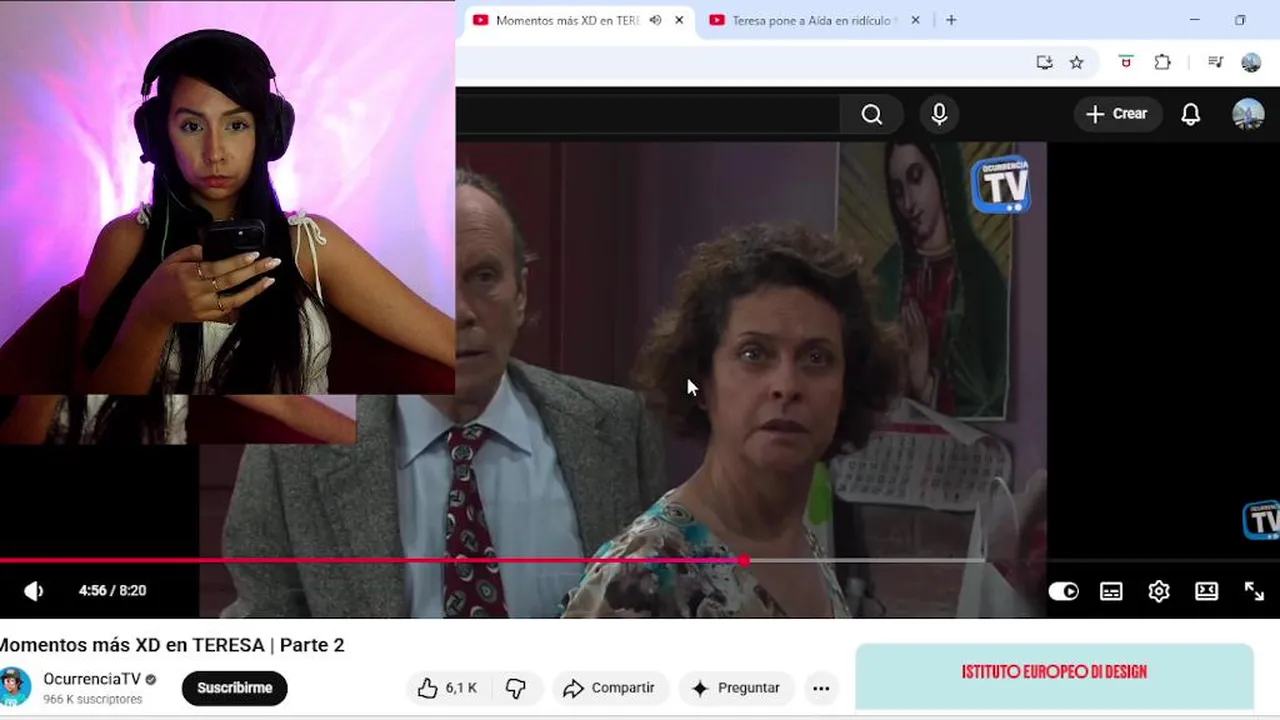Toggle theater mode in the player

click(x=1207, y=591)
